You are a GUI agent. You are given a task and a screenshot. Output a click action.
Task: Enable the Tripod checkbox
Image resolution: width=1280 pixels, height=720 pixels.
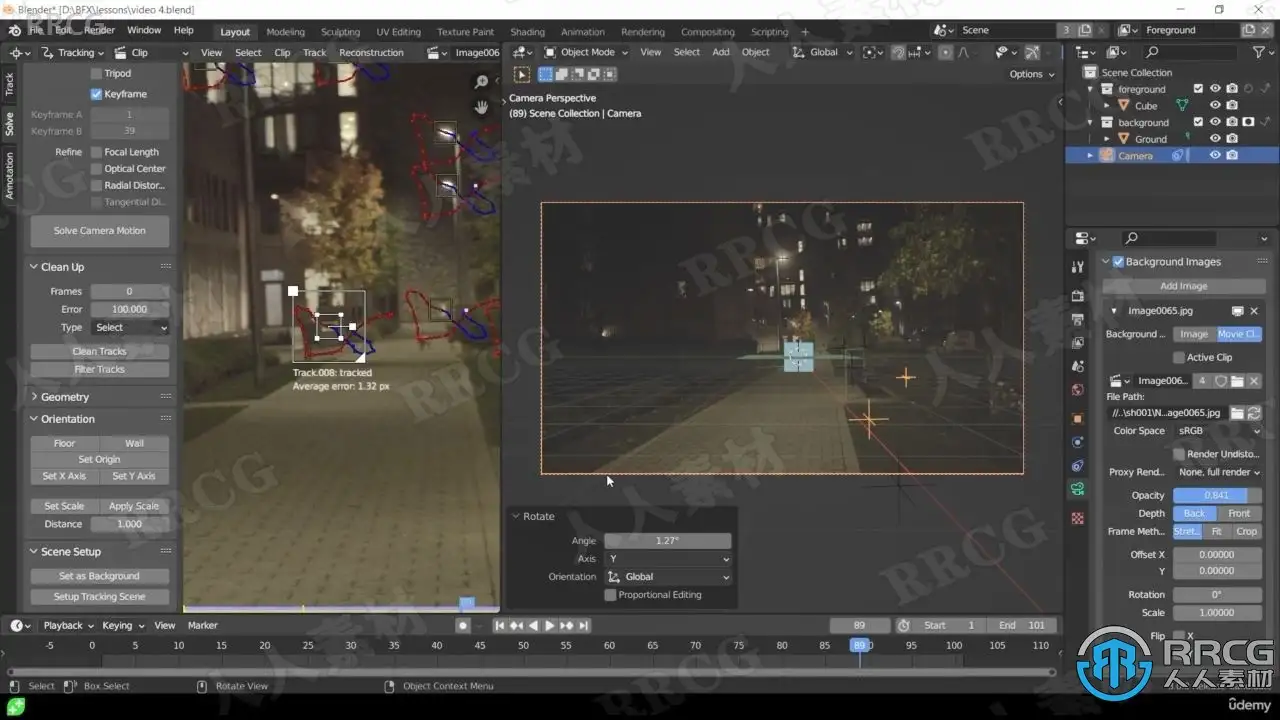click(97, 73)
